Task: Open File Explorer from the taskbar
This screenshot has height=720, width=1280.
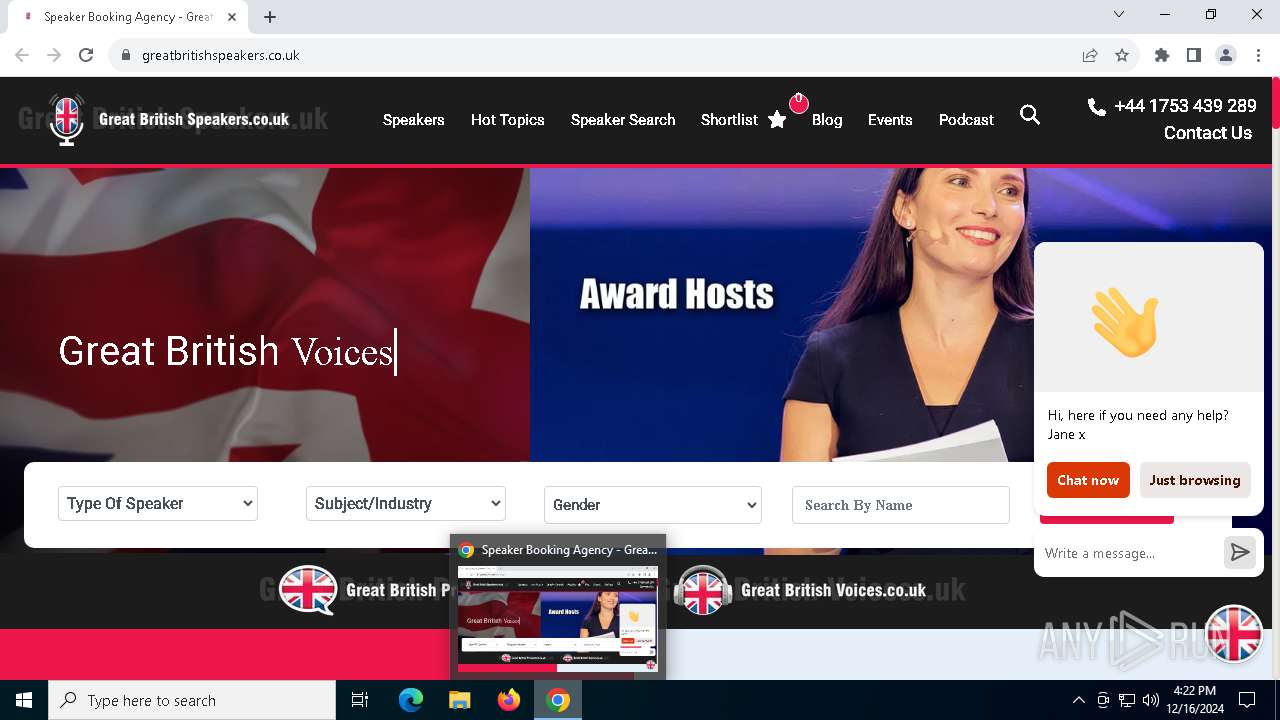Action: click(x=460, y=700)
